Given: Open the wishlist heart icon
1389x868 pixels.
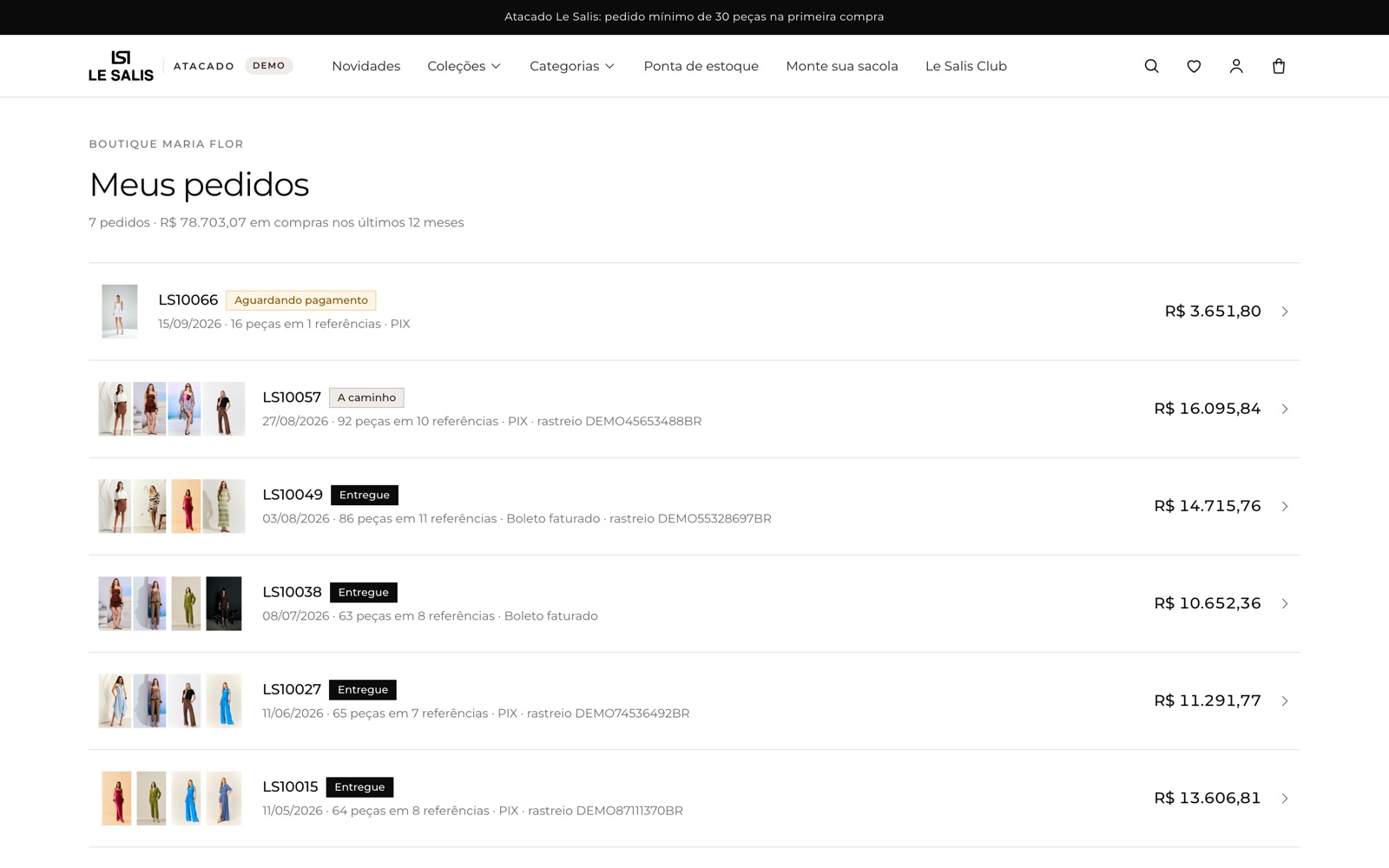Looking at the screenshot, I should (1194, 66).
